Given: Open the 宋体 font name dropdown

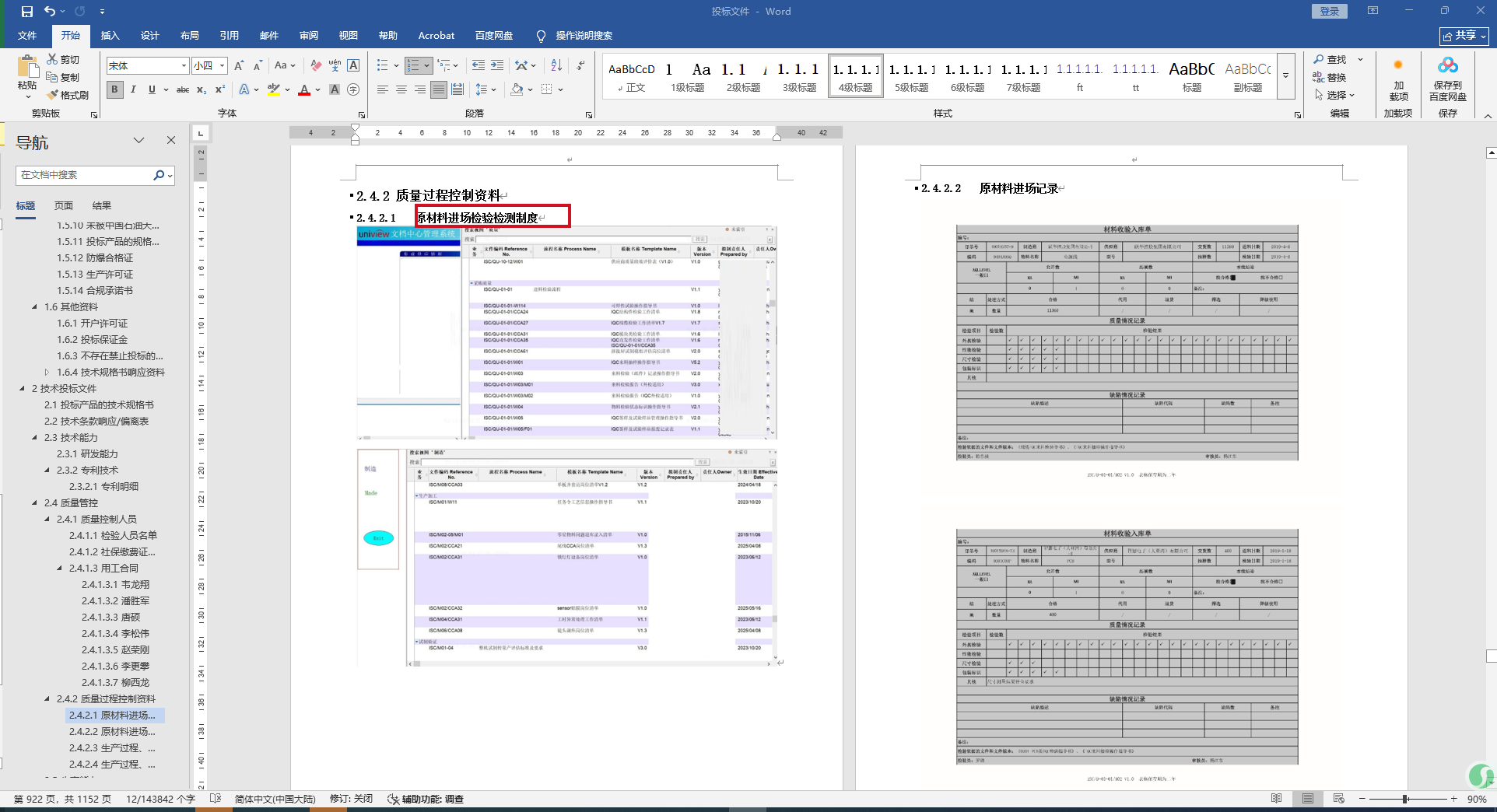Looking at the screenshot, I should [184, 65].
